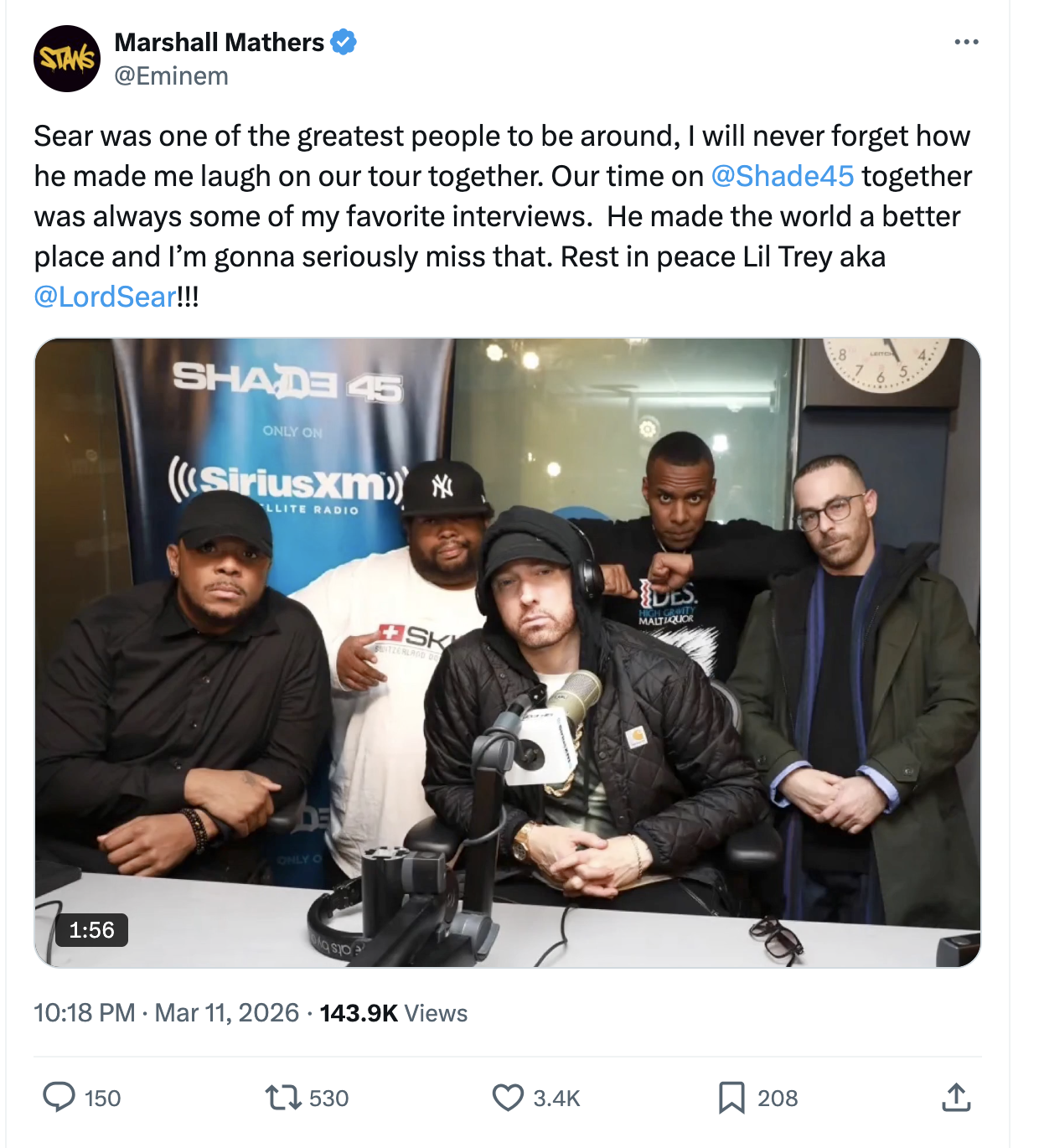Click the reply speech bubble icon
This screenshot has height=1148, width=1039.
59,1097
